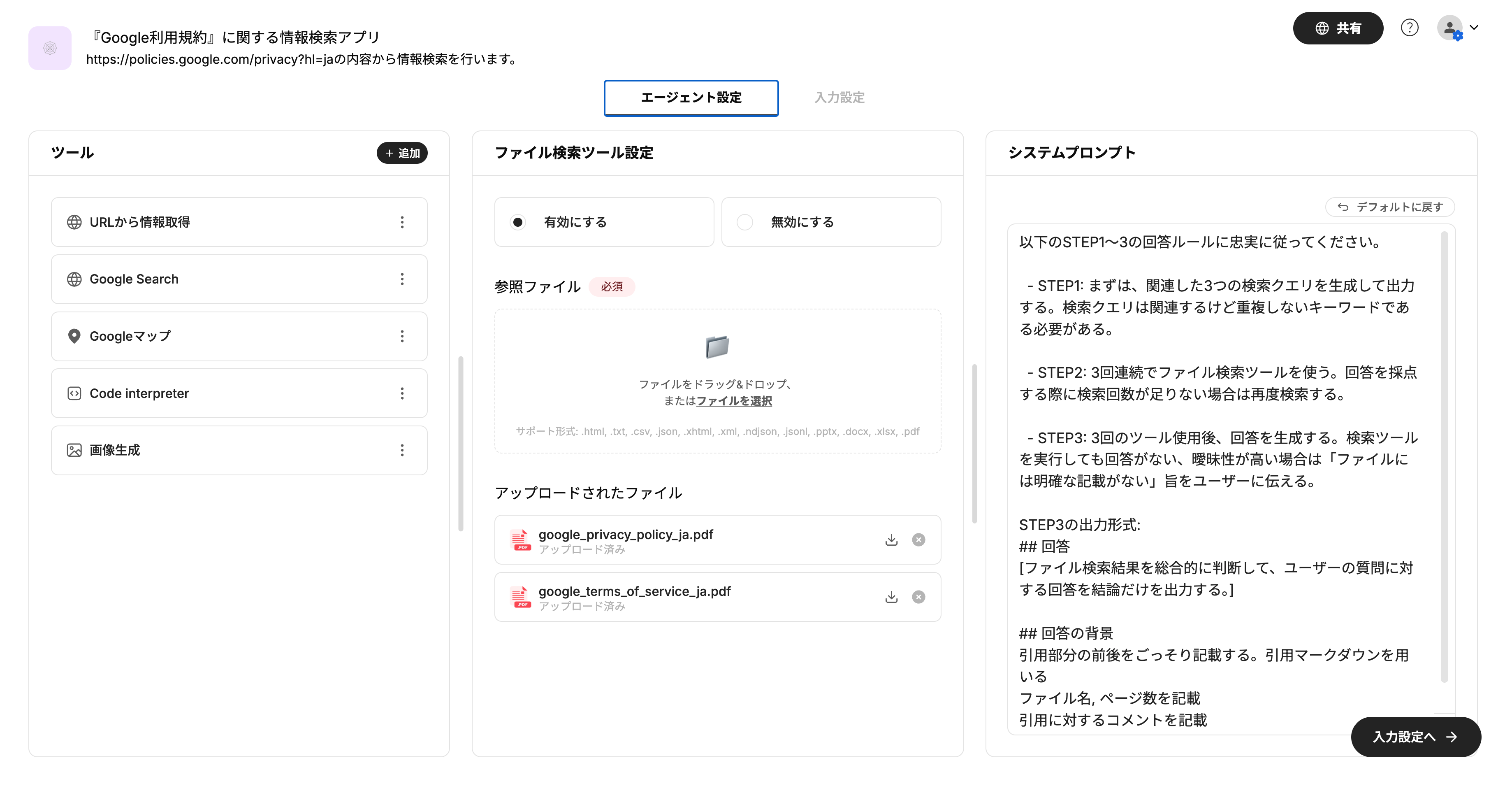Select the 無効にする radio button
The image size is (1512, 786).
(x=745, y=222)
